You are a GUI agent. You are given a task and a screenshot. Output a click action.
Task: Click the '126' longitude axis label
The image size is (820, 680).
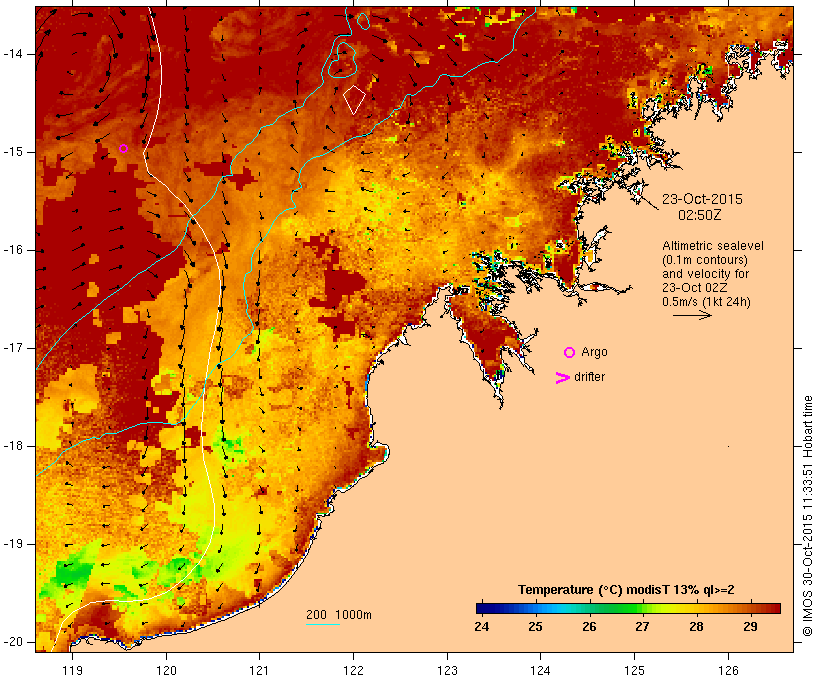728,671
